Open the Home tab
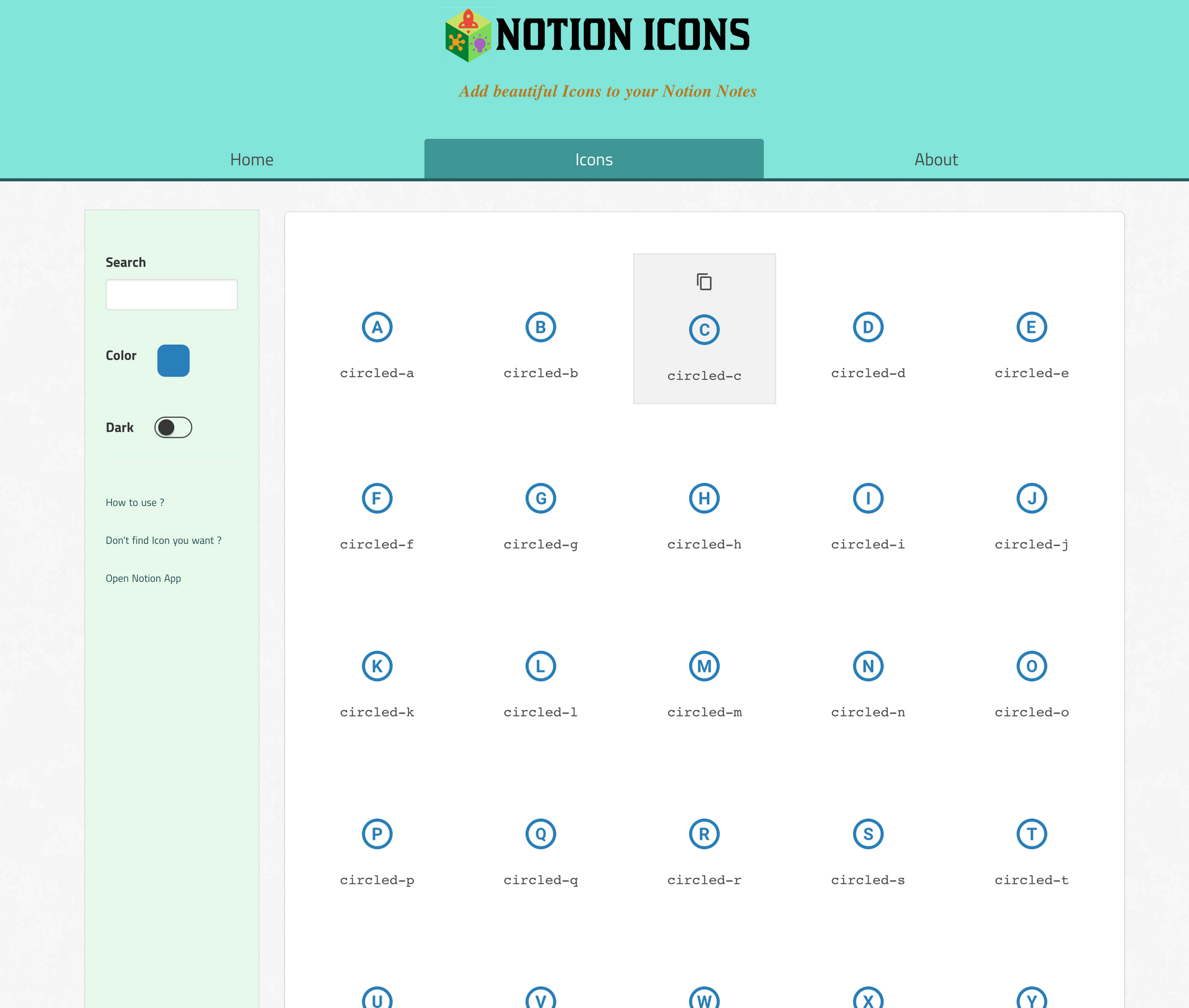The width and height of the screenshot is (1189, 1008). [x=252, y=159]
